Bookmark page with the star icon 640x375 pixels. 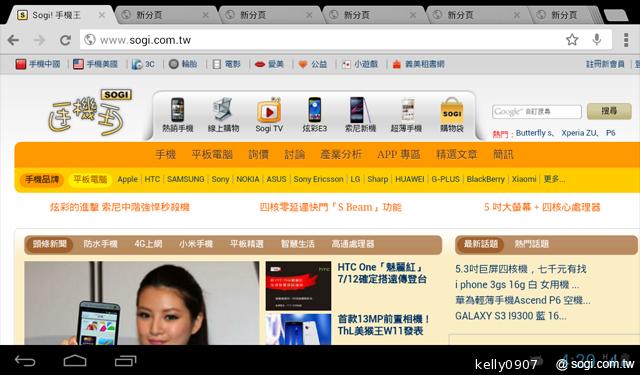(x=572, y=40)
